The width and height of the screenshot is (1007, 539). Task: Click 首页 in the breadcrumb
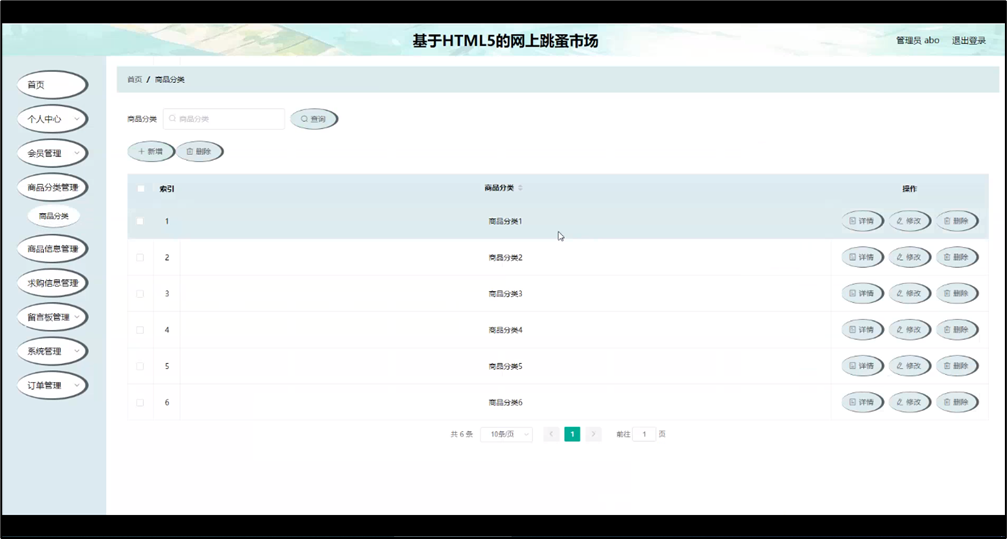pyautogui.click(x=134, y=80)
